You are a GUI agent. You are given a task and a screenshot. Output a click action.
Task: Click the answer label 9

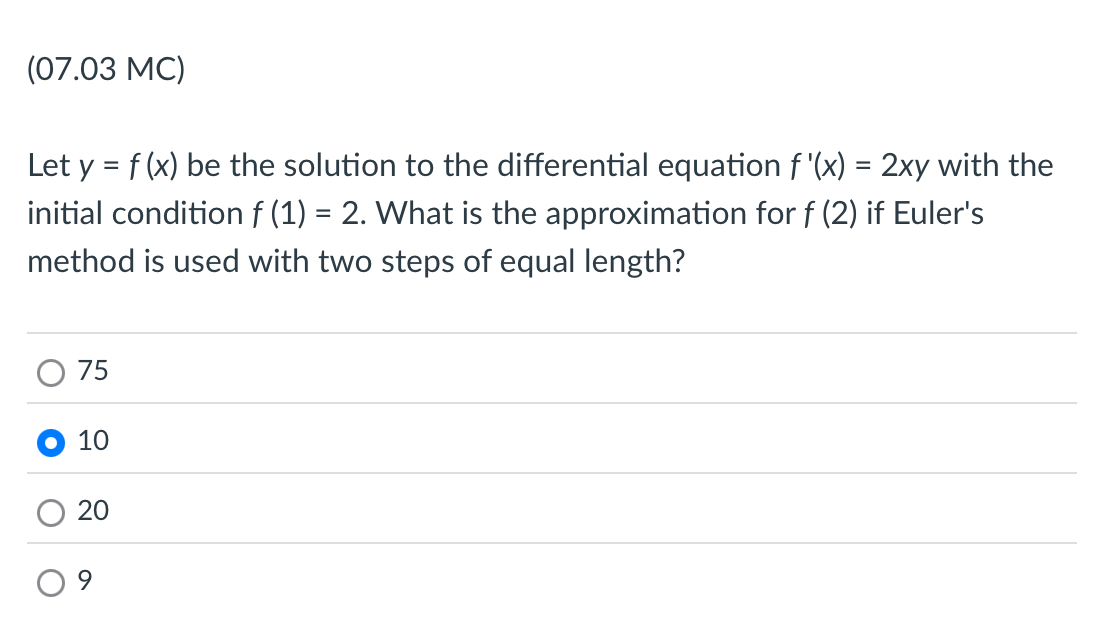87,581
